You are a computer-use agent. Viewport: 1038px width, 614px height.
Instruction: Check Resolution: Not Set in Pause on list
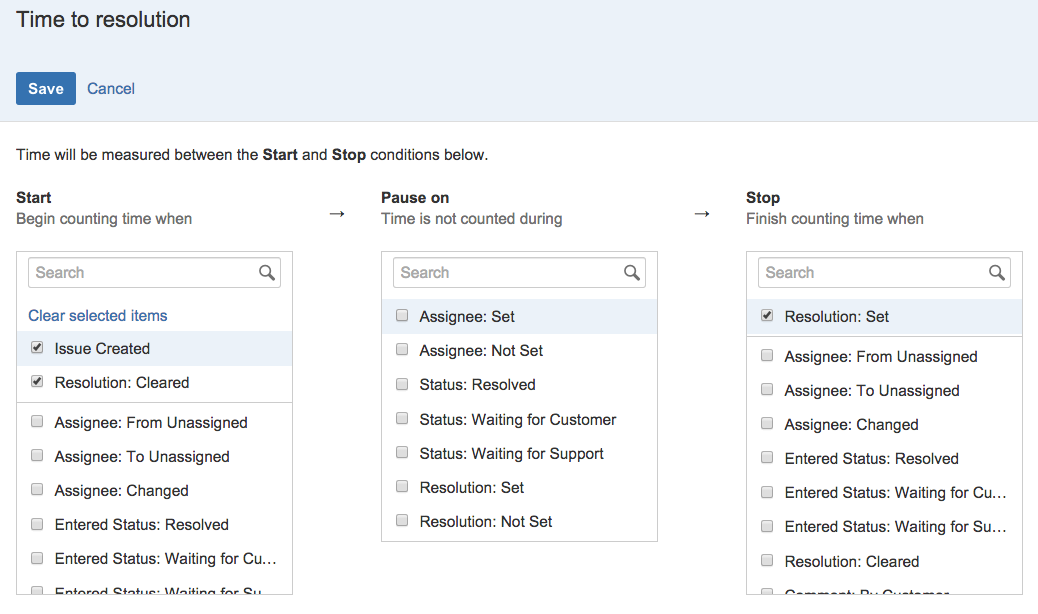tap(402, 521)
